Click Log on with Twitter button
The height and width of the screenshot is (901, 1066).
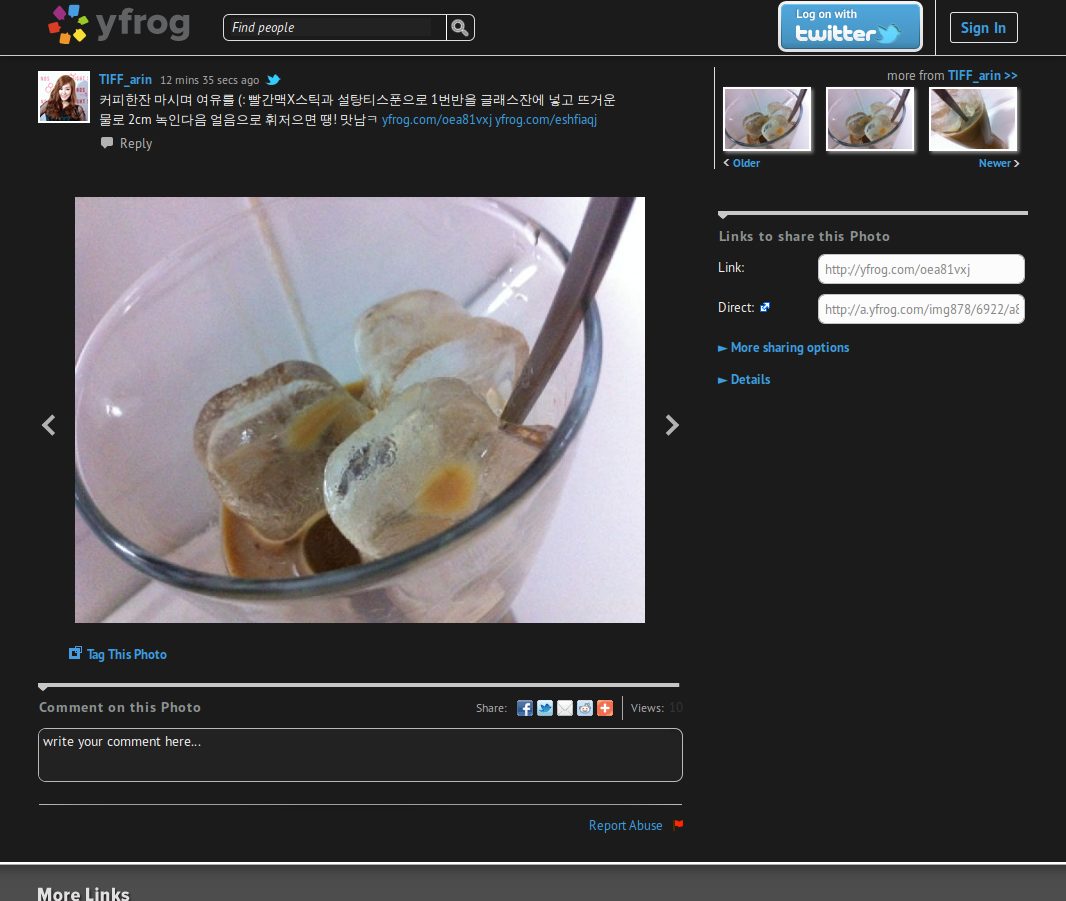coord(850,27)
